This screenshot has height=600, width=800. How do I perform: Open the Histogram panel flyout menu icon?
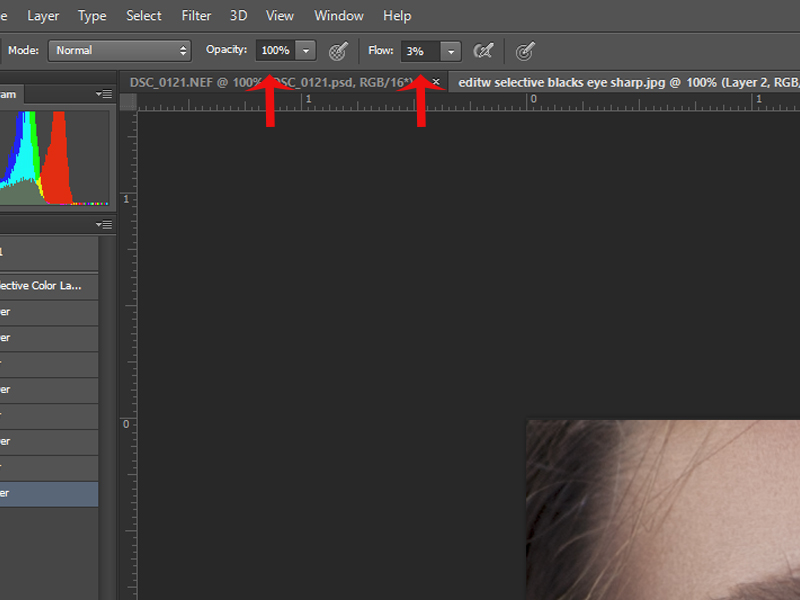coord(104,94)
